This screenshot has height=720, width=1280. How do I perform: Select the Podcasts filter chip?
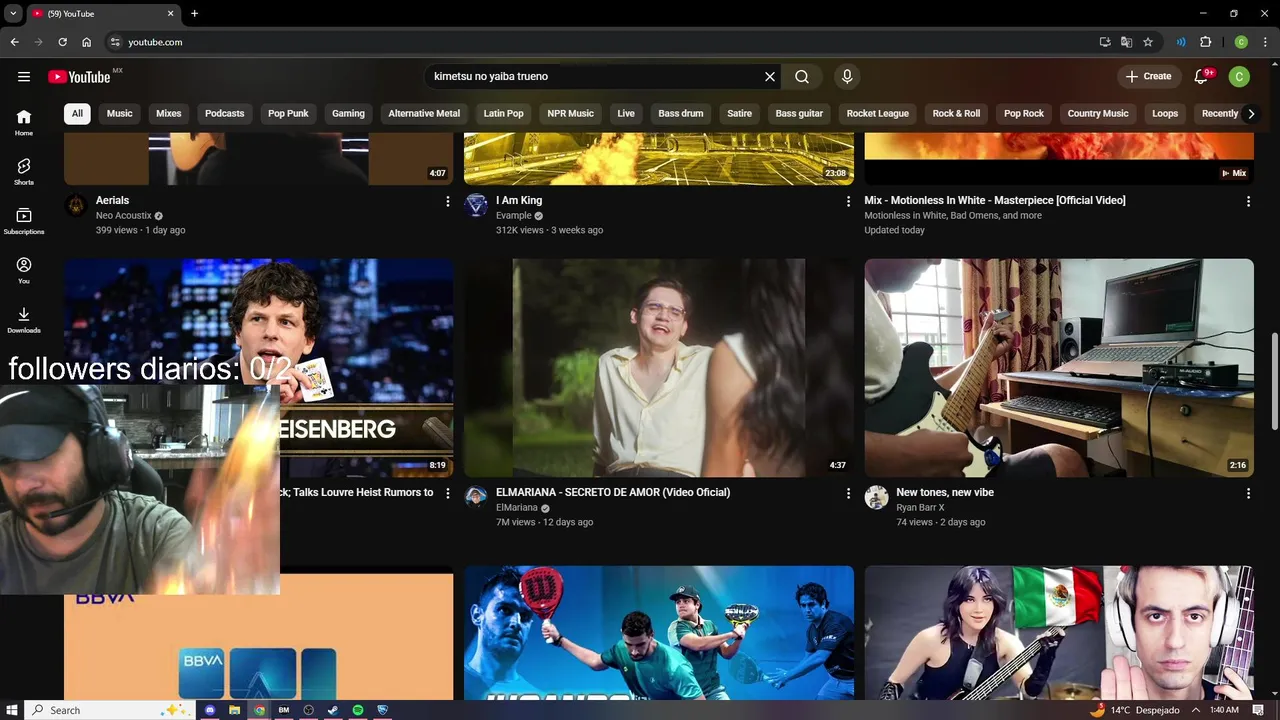coord(225,113)
